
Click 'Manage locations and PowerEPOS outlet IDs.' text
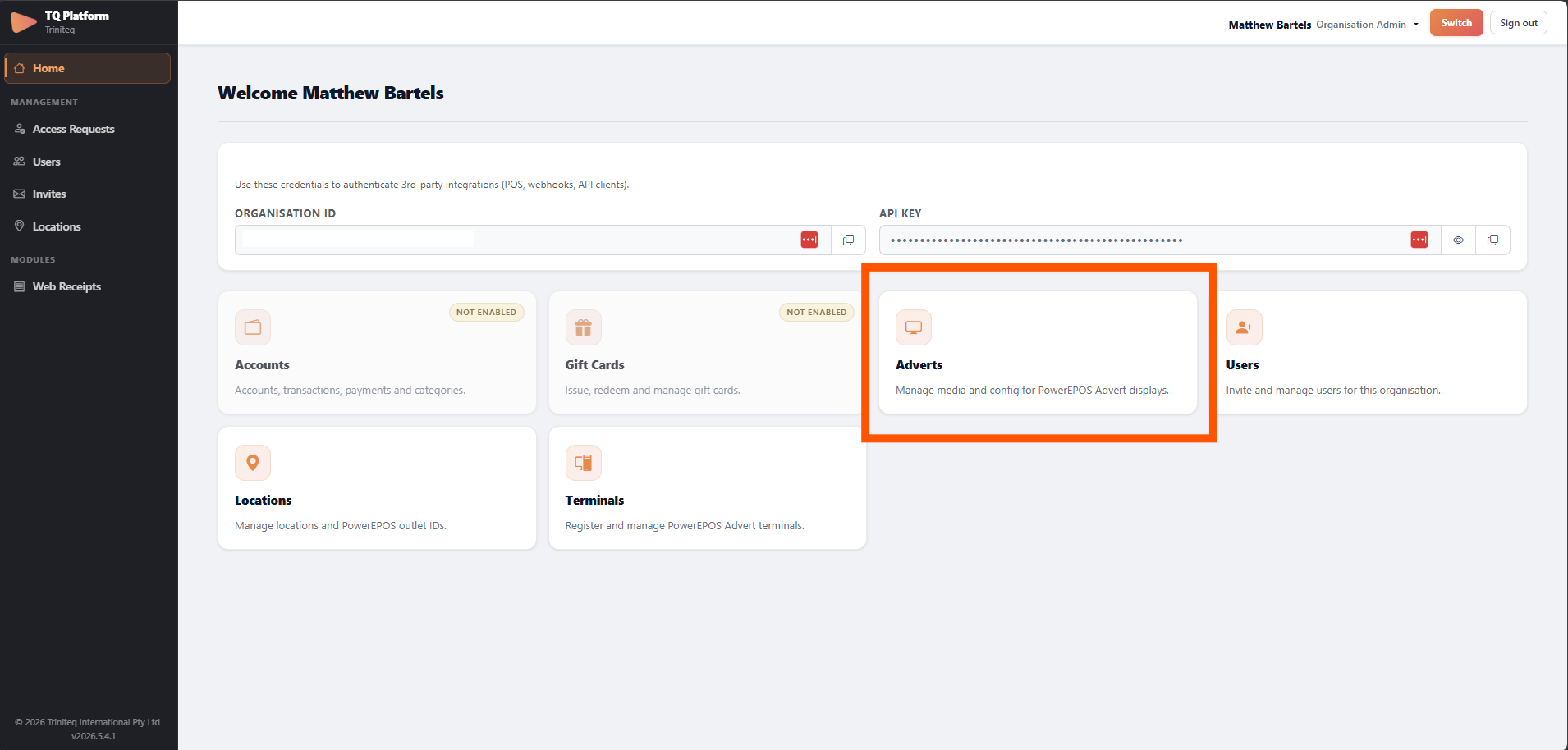[341, 526]
